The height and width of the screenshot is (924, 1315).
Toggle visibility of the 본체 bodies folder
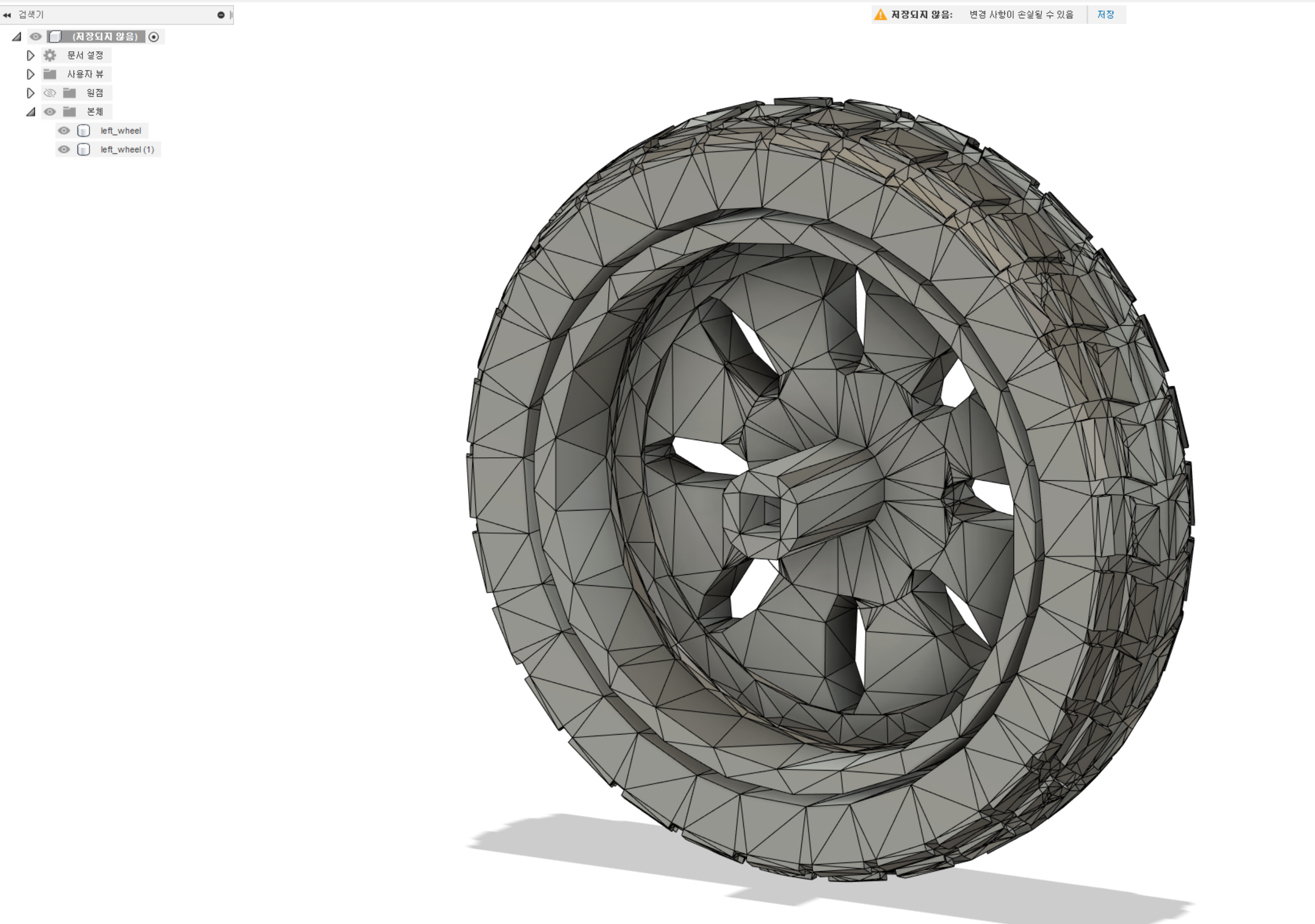click(50, 112)
